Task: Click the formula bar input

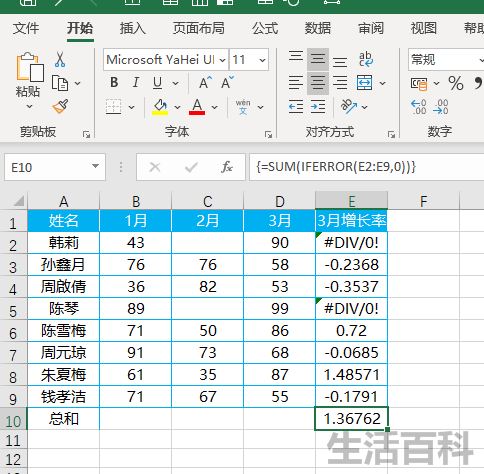Action: click(367, 167)
